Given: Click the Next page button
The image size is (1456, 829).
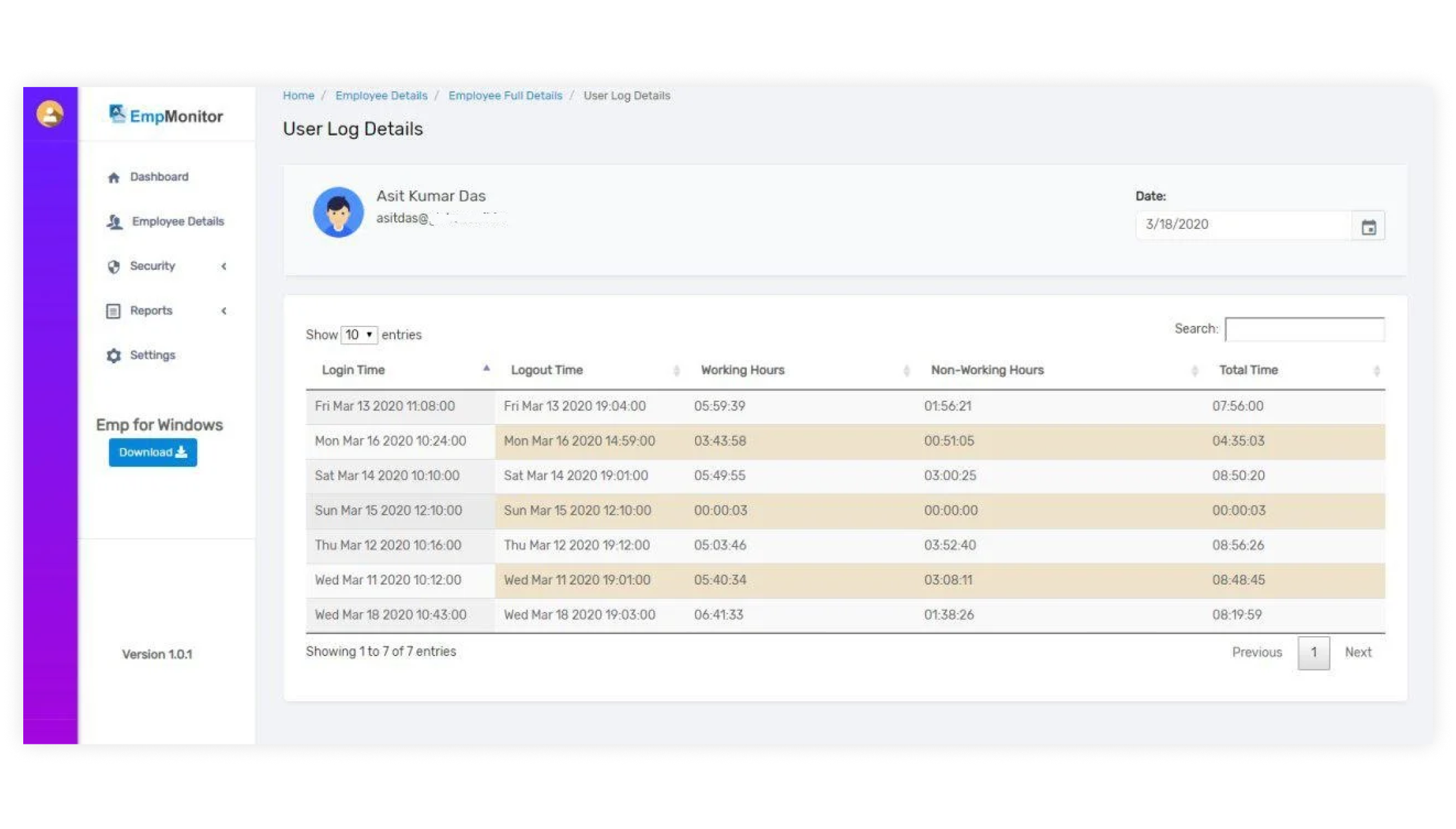Looking at the screenshot, I should click(1357, 651).
